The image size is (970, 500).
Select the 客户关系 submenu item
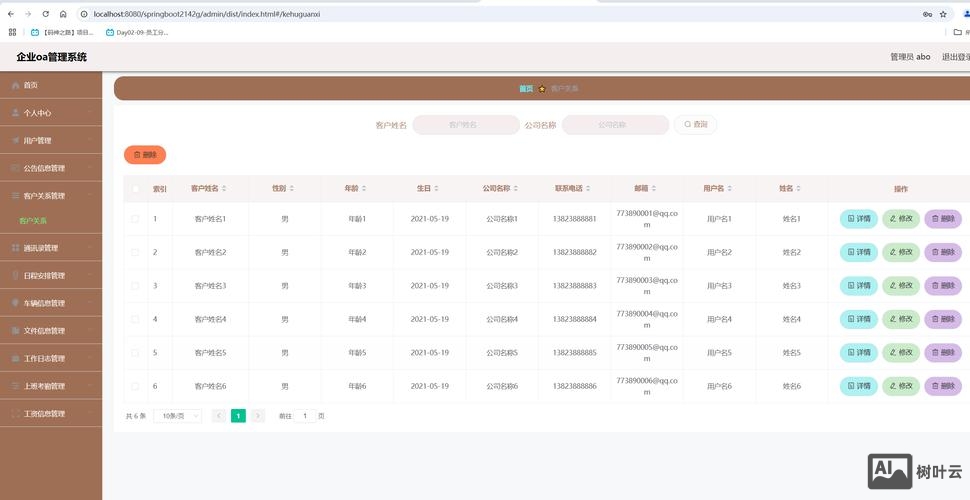click(x=33, y=220)
